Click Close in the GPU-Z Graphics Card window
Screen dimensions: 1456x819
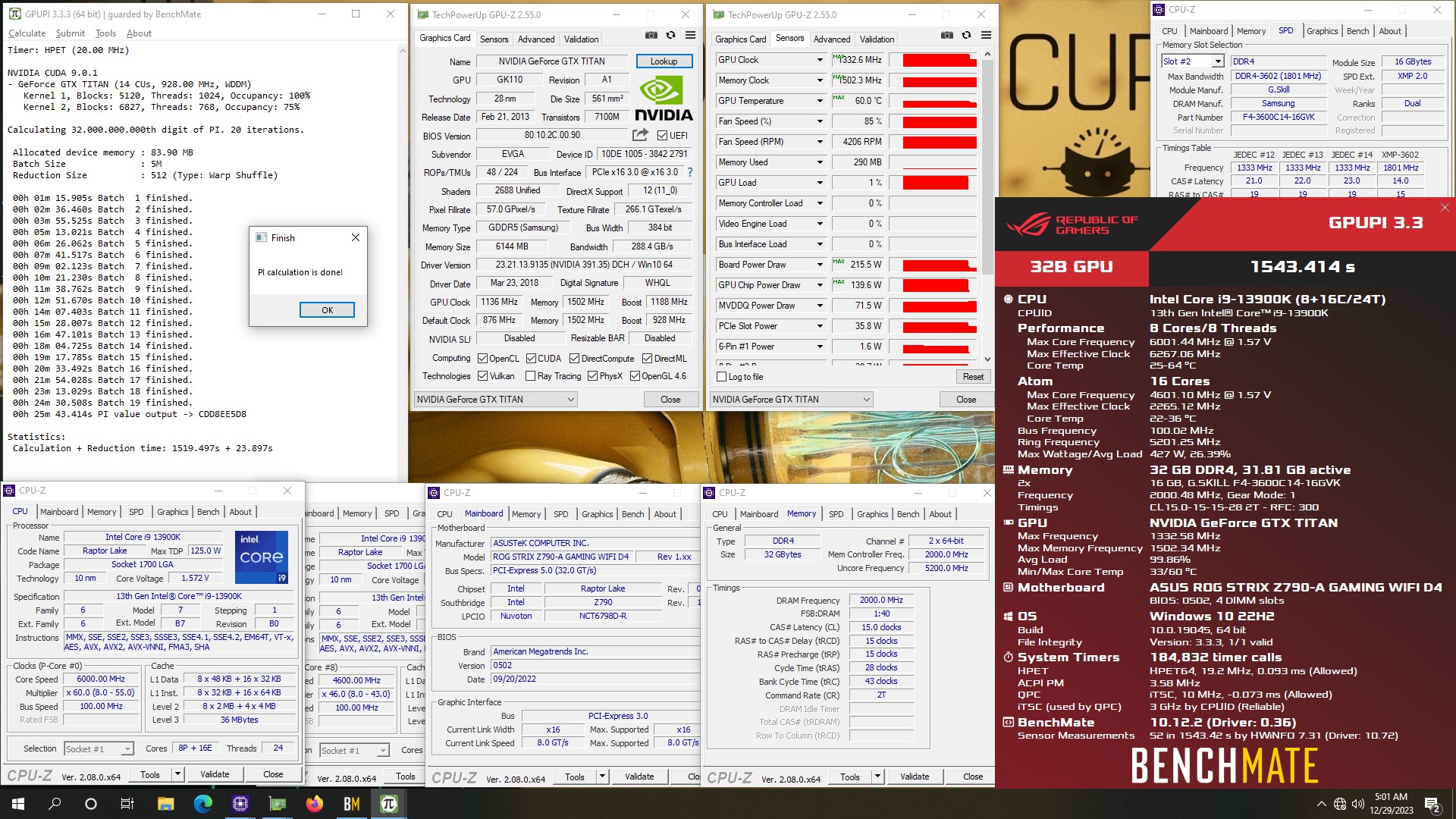[x=670, y=400]
